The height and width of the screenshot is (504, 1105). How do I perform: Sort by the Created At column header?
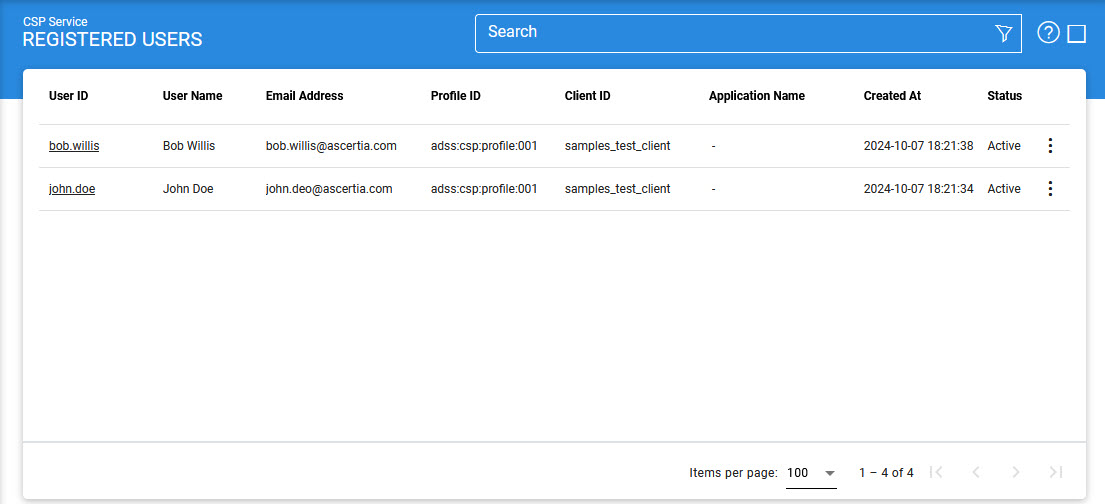tap(892, 96)
